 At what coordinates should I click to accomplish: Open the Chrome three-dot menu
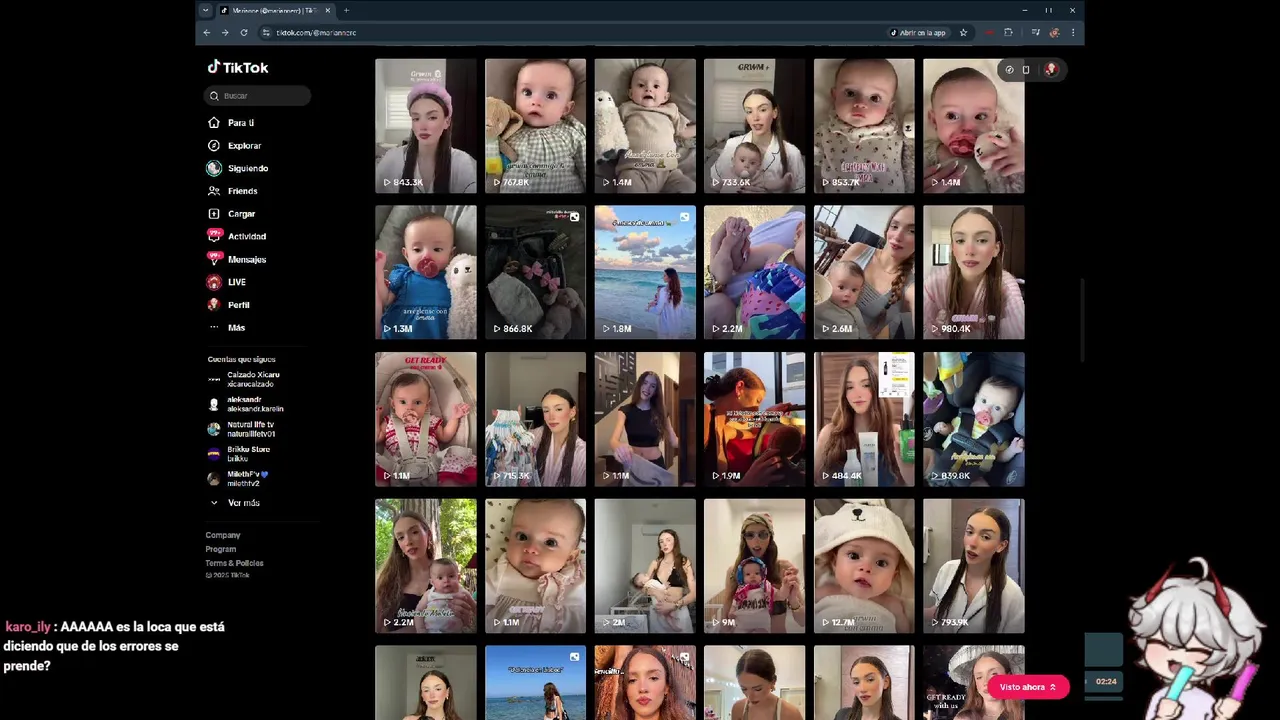pyautogui.click(x=1073, y=33)
